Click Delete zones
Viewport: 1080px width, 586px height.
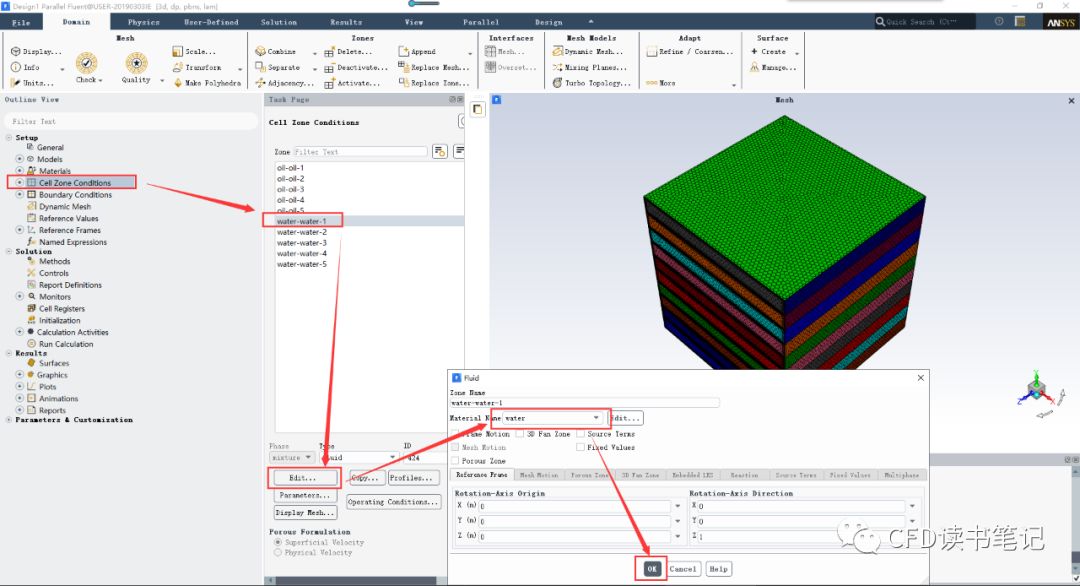tap(348, 52)
